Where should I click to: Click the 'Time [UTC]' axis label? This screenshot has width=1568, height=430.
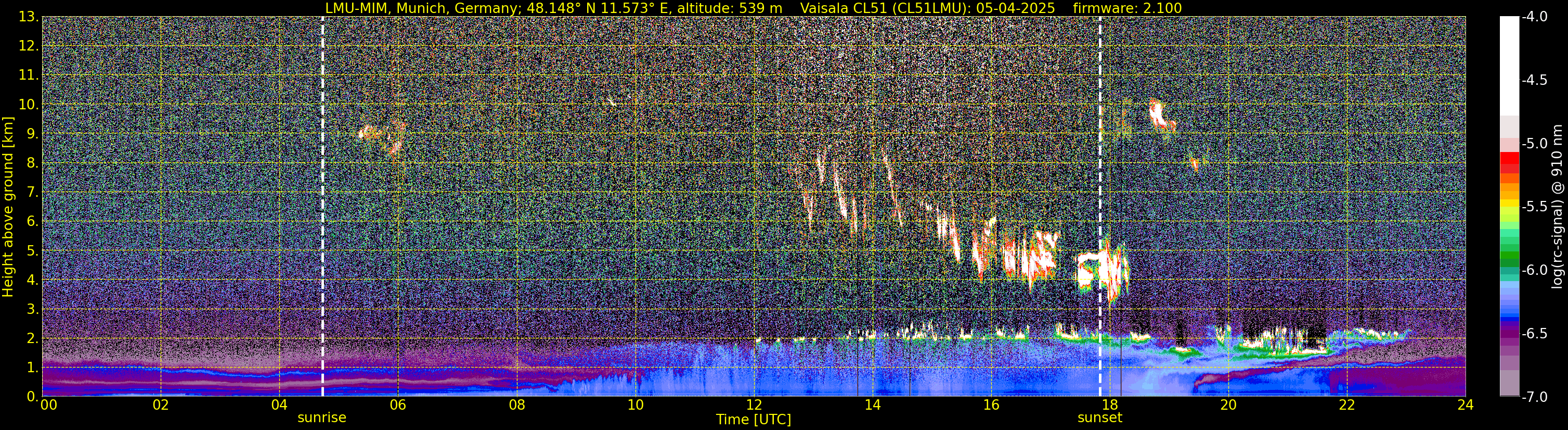[x=754, y=420]
